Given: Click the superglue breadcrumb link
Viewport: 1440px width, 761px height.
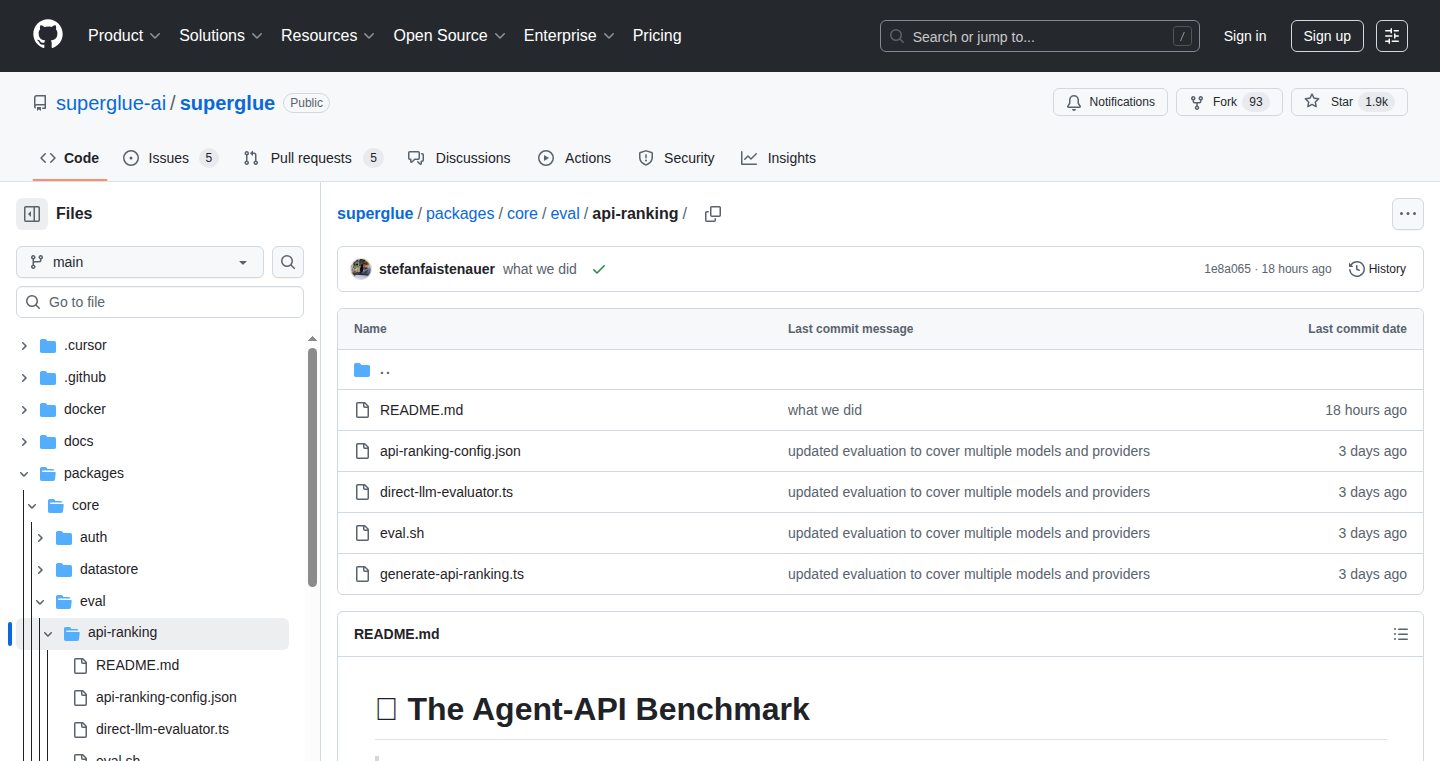Looking at the screenshot, I should 375,214.
